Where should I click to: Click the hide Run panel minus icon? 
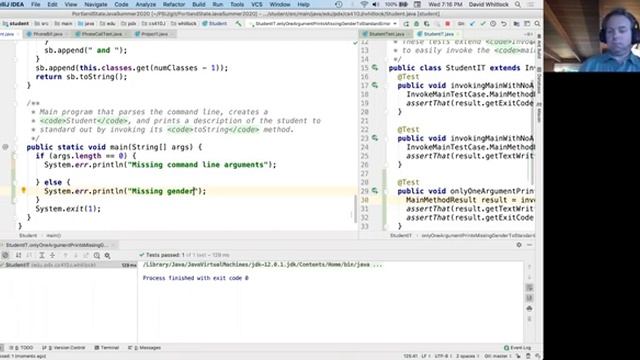tap(529, 245)
